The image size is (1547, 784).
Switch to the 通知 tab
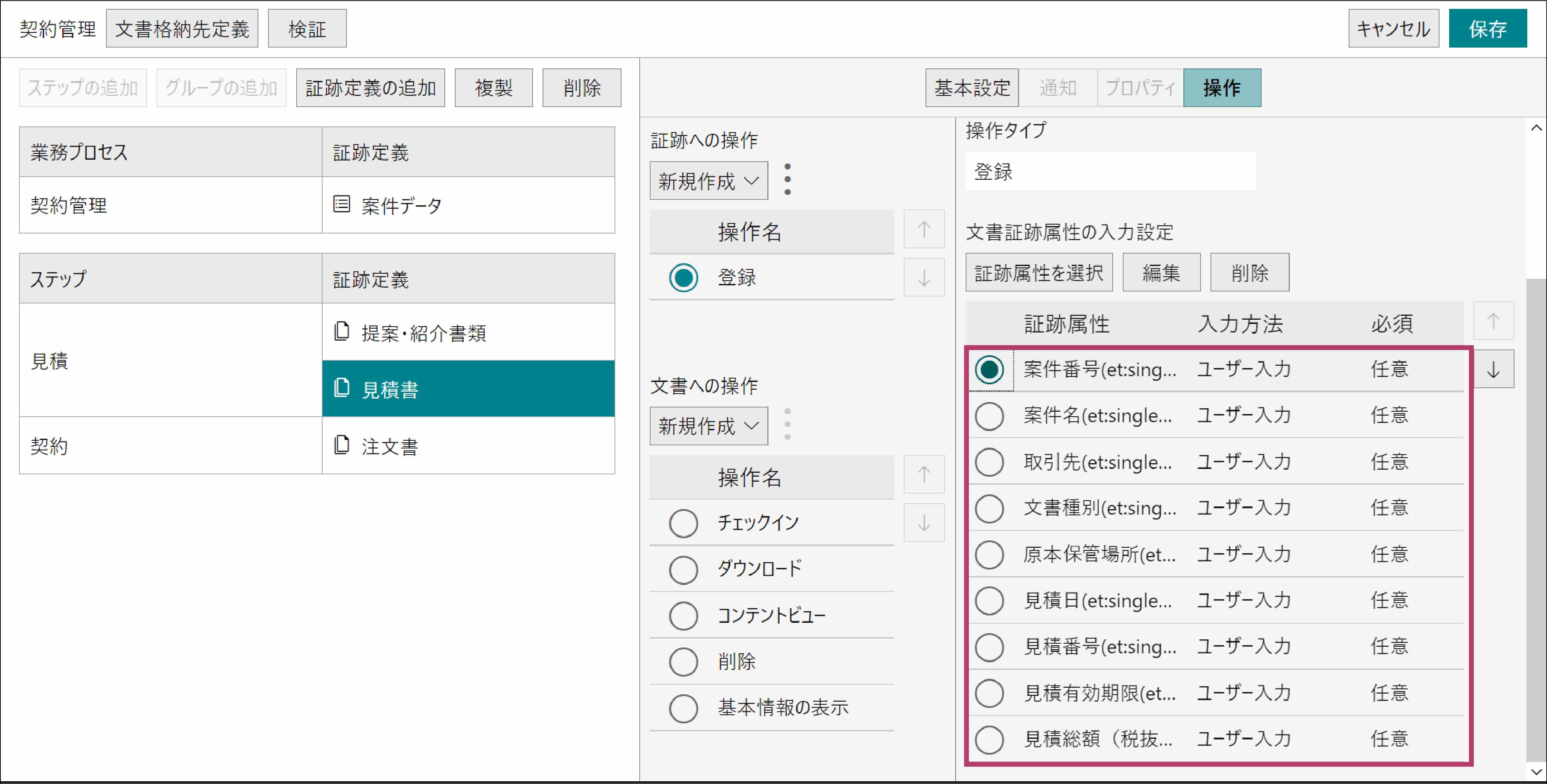(x=1058, y=88)
